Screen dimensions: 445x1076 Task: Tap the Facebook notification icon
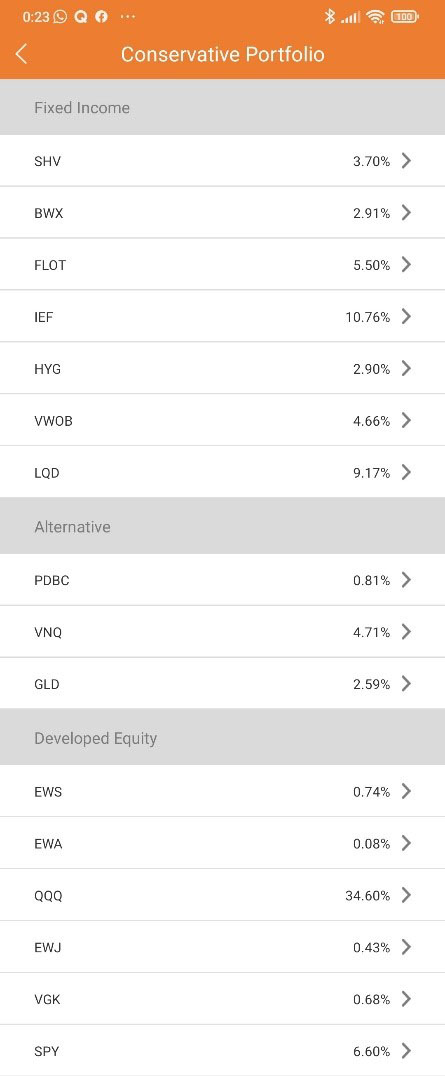102,16
